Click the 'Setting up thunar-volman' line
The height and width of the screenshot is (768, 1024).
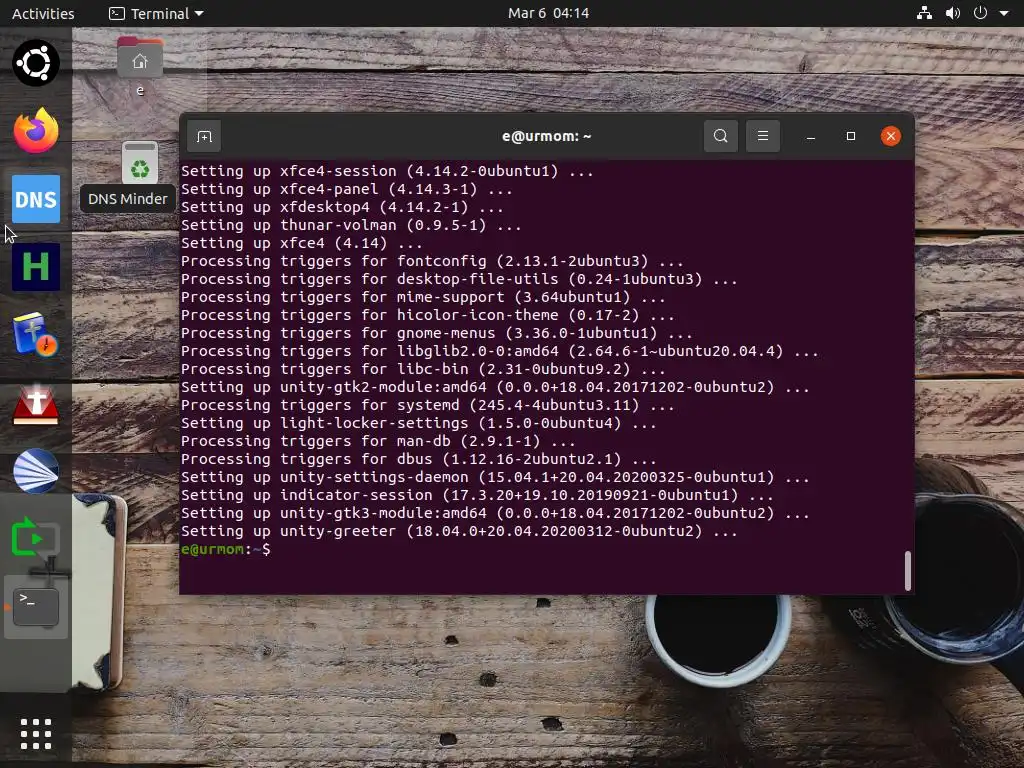351,225
